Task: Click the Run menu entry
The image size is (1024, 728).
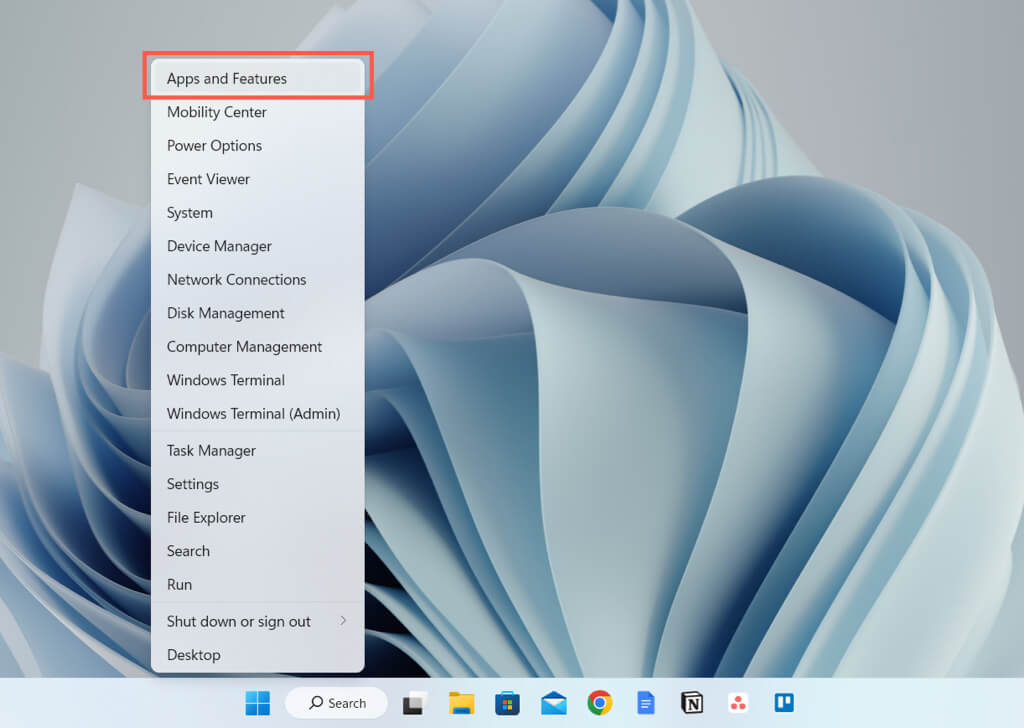Action: coord(180,584)
